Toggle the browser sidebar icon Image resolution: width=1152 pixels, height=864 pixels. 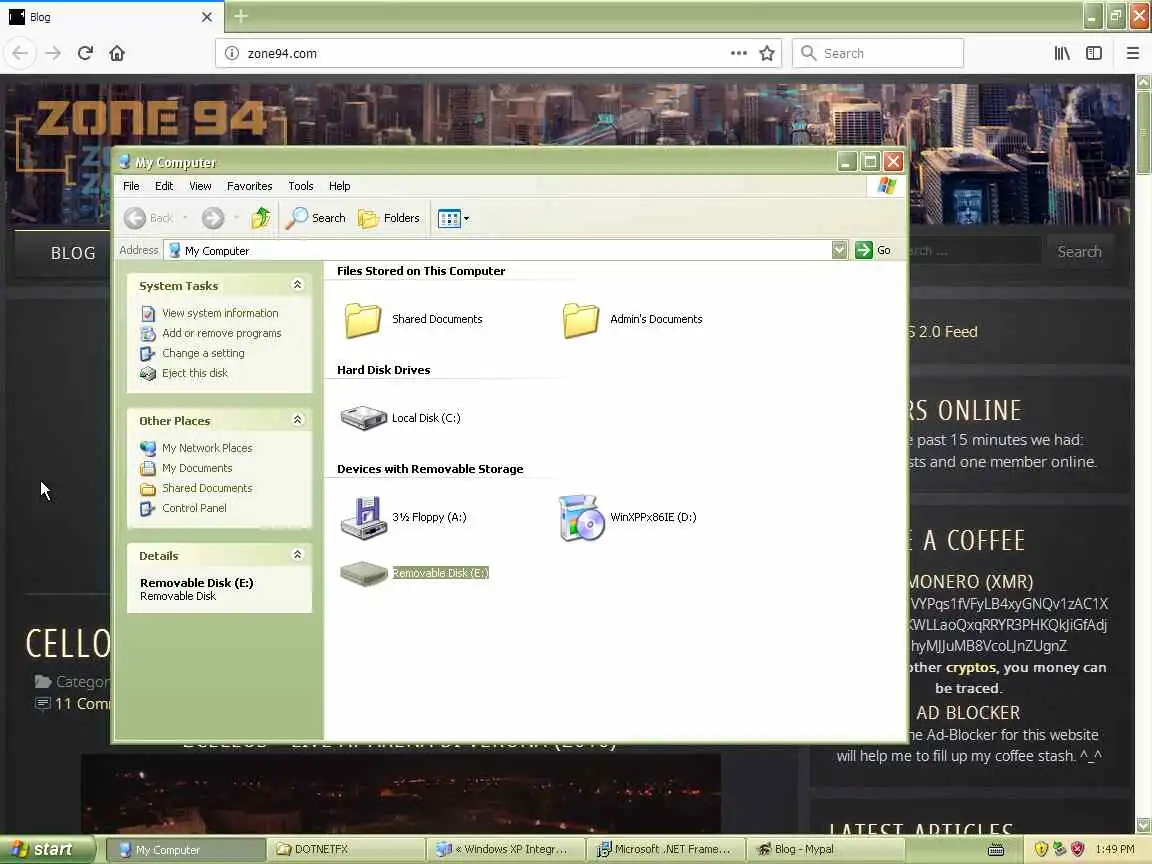[x=1094, y=53]
